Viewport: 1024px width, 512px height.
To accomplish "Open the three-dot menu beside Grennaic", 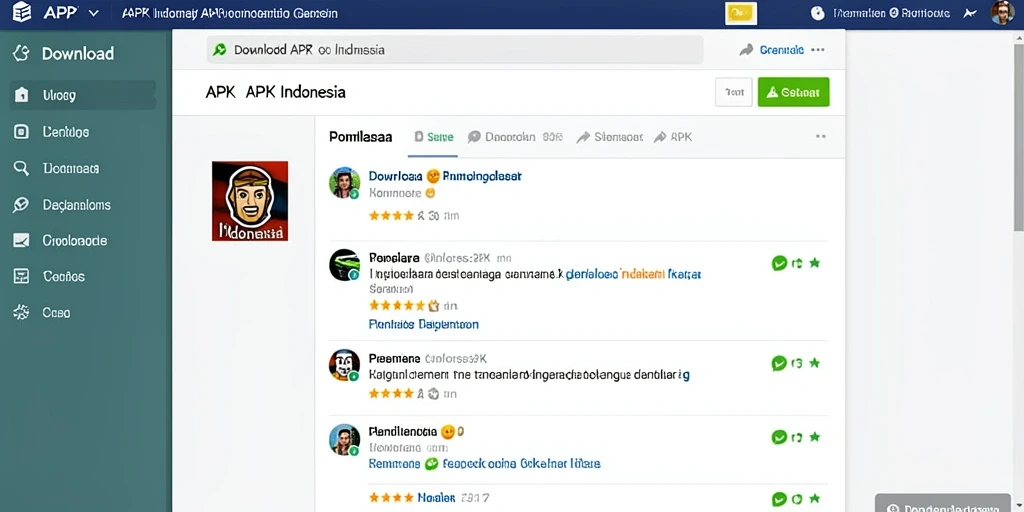I will tap(818, 50).
